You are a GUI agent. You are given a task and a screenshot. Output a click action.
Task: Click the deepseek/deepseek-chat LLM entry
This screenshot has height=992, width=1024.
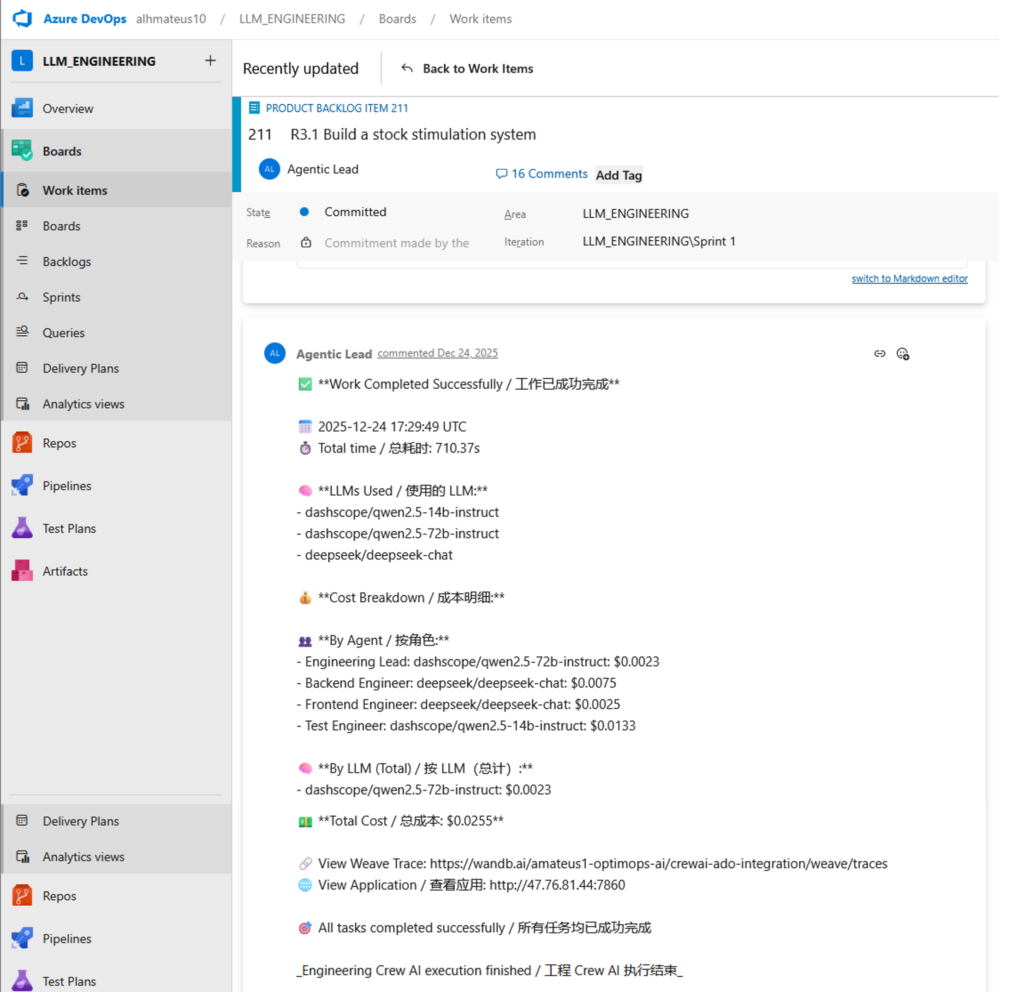coord(375,554)
